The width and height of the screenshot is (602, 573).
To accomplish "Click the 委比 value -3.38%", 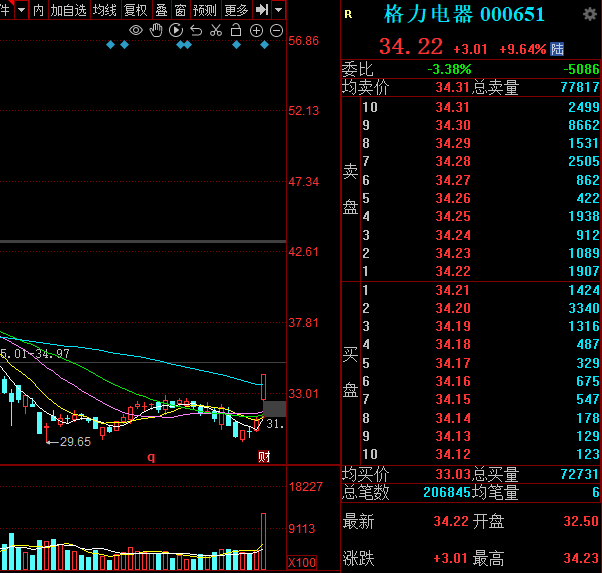I will (x=449, y=70).
